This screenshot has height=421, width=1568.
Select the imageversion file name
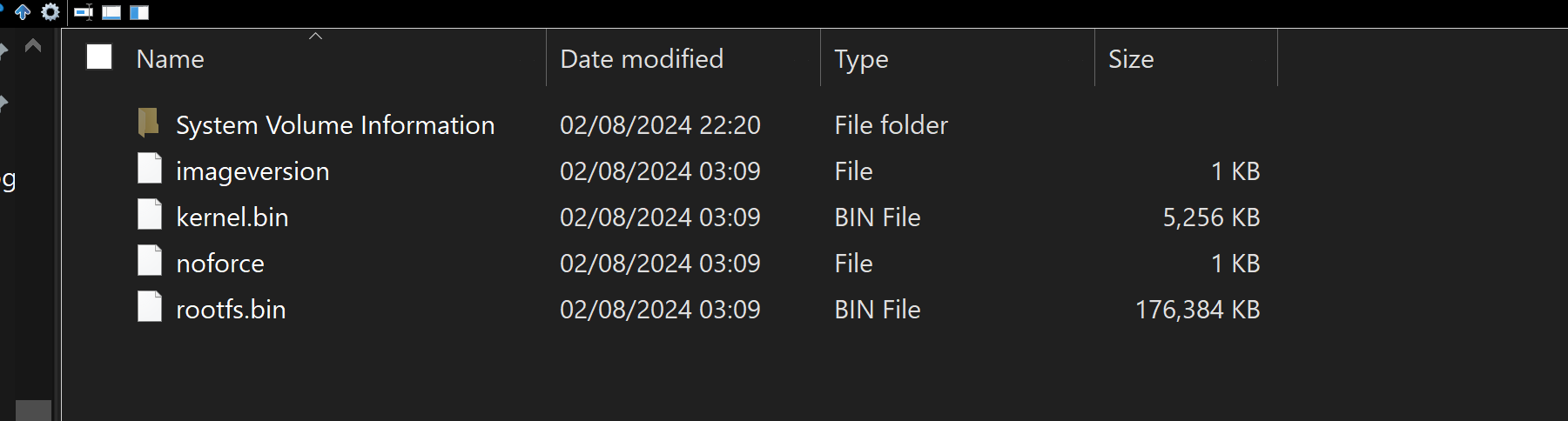tap(252, 171)
